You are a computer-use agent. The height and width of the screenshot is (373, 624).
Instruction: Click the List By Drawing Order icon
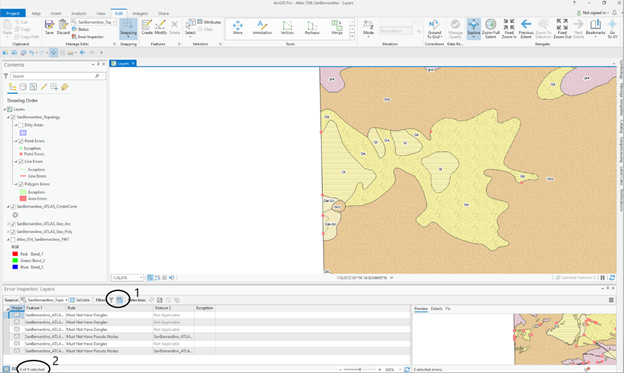click(x=12, y=87)
